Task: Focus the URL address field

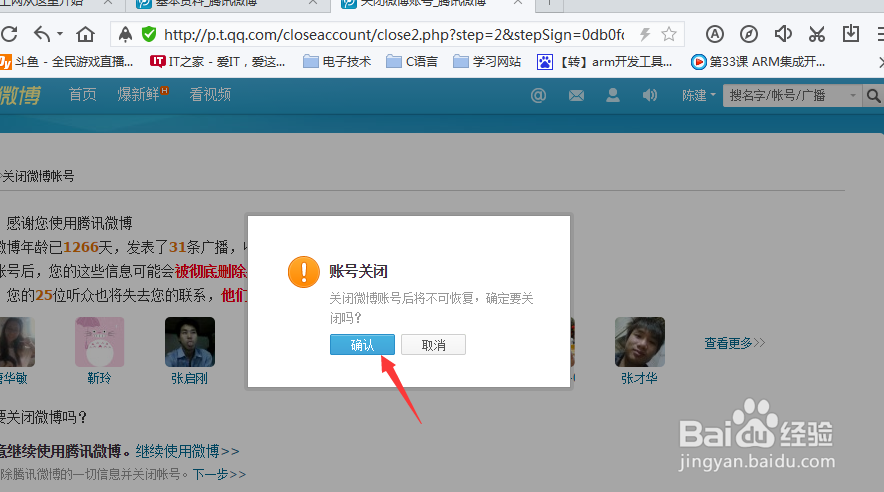Action: (x=394, y=35)
